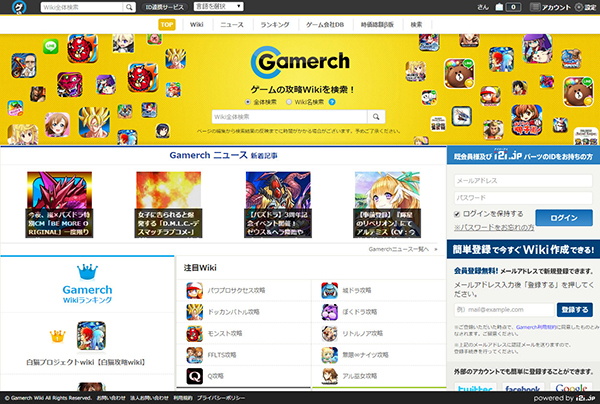
Task: Open the プライバシーポリシー footer link
Action: [221, 398]
